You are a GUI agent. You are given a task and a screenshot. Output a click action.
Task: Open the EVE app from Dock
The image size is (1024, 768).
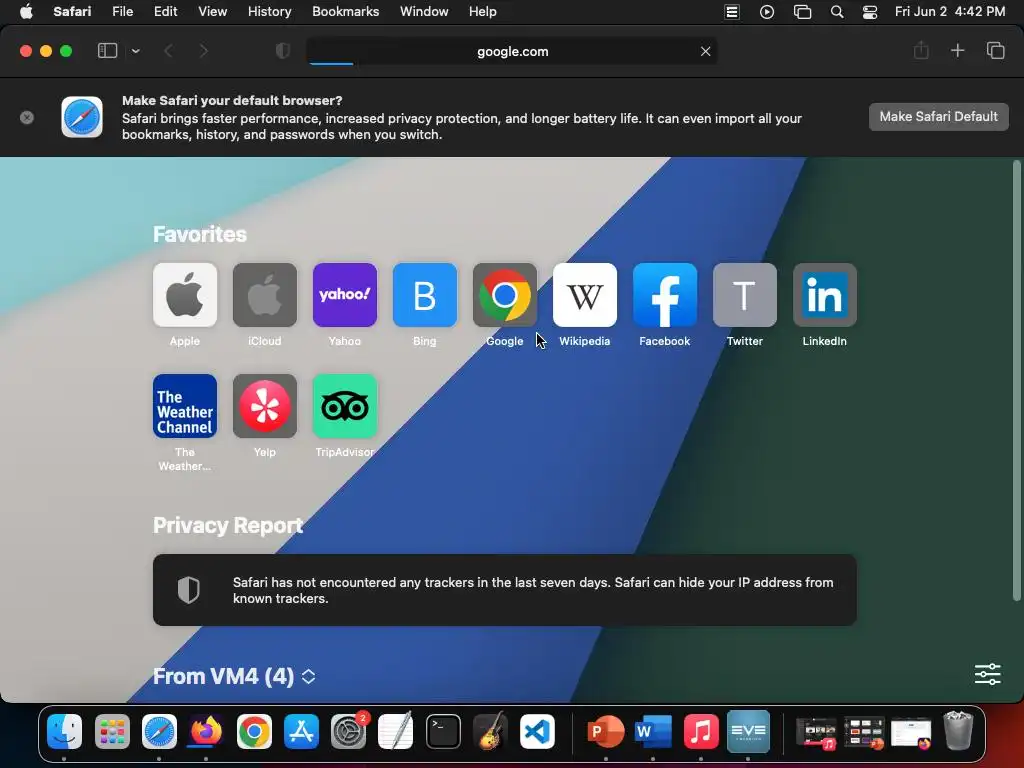(x=748, y=731)
